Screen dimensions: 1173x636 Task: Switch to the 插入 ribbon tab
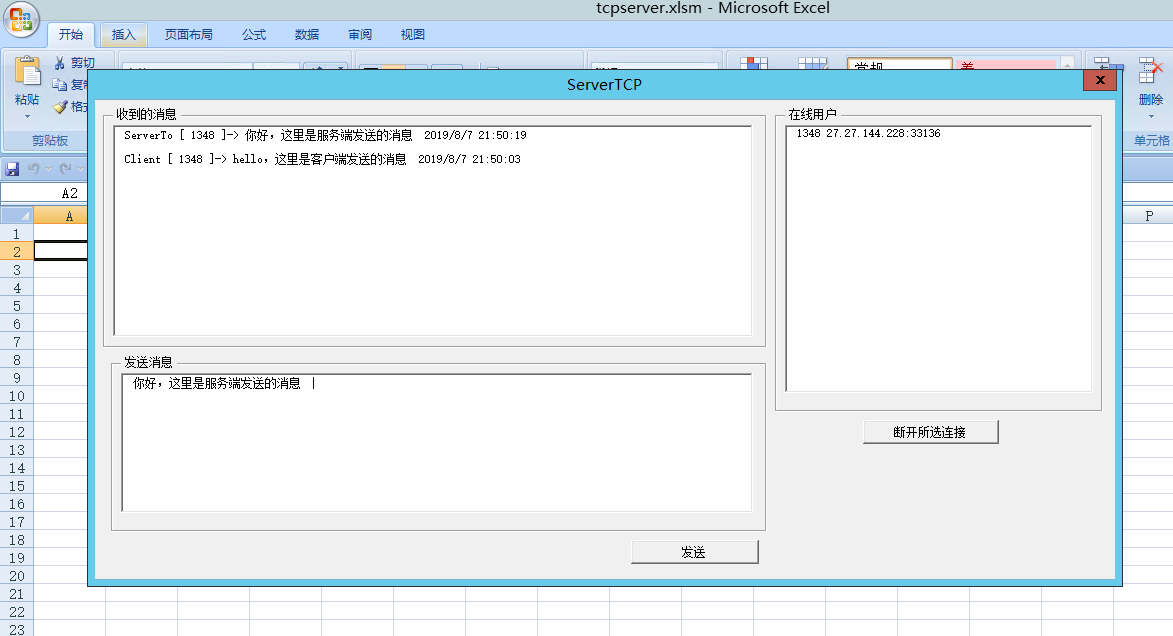click(x=124, y=33)
